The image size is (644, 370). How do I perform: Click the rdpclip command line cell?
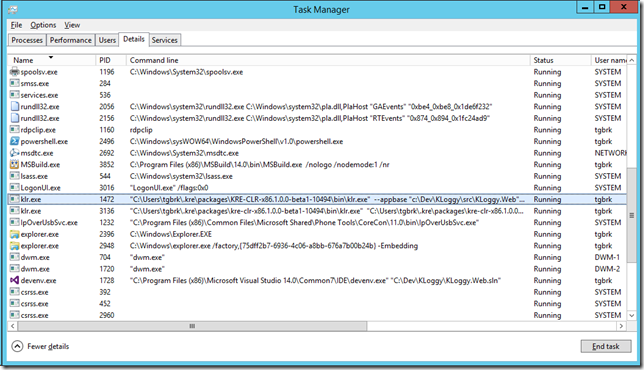pyautogui.click(x=141, y=130)
